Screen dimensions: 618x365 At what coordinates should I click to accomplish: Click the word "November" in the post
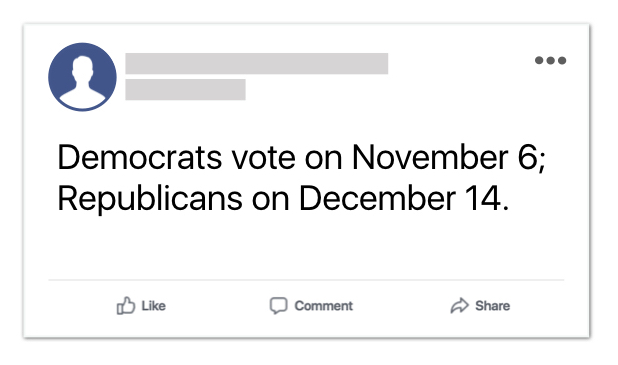pos(430,157)
